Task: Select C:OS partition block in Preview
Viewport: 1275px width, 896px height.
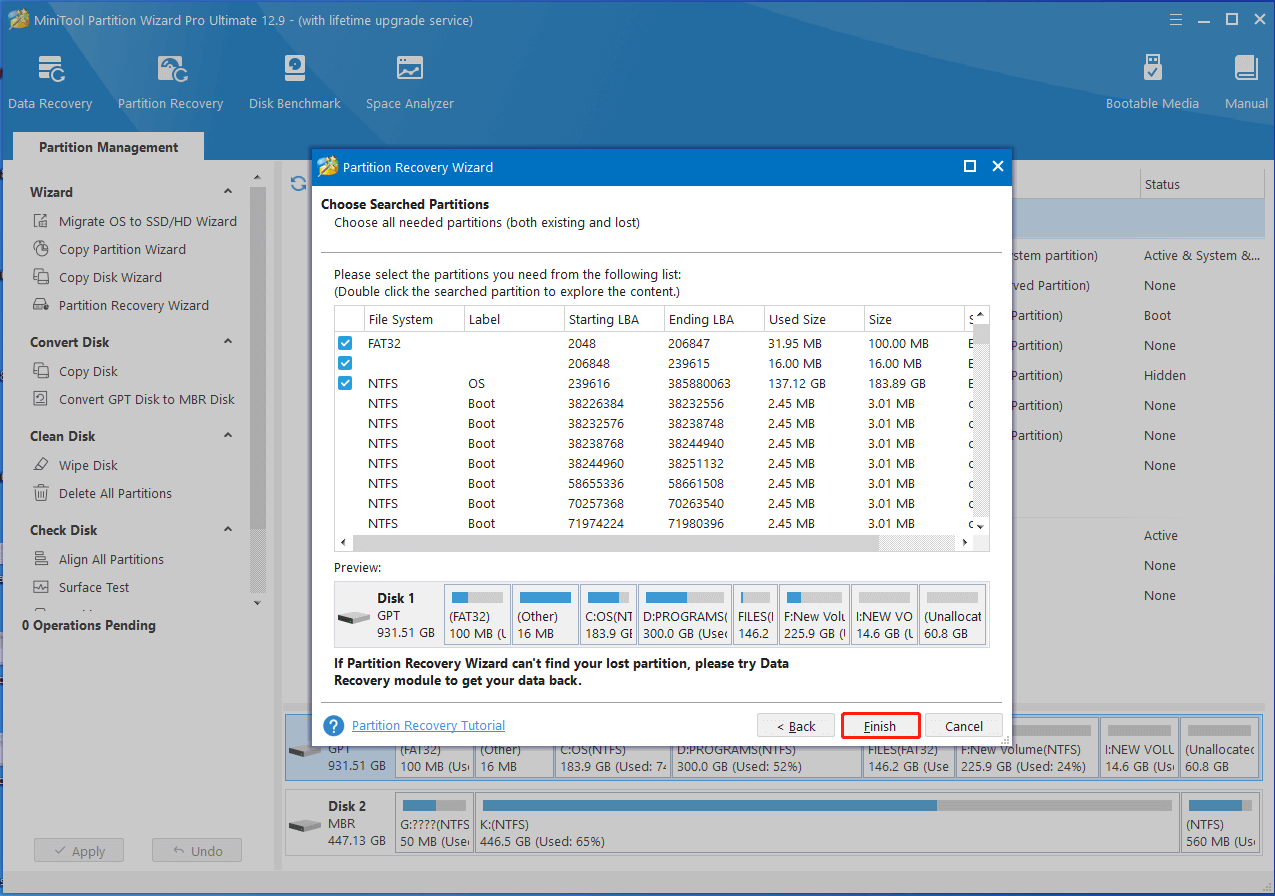Action: 608,615
